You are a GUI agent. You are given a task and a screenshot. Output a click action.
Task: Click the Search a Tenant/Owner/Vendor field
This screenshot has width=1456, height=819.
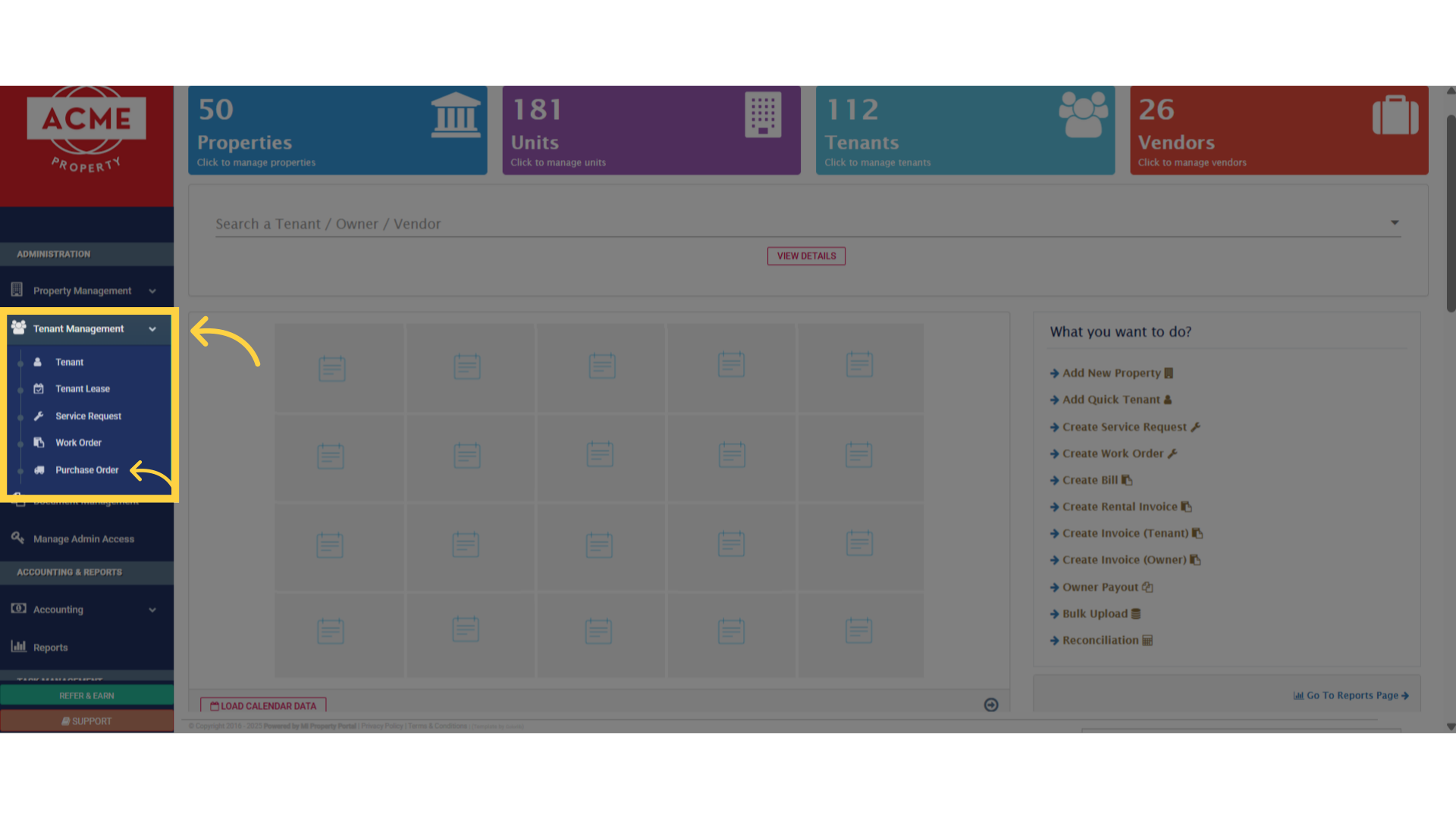531,224
